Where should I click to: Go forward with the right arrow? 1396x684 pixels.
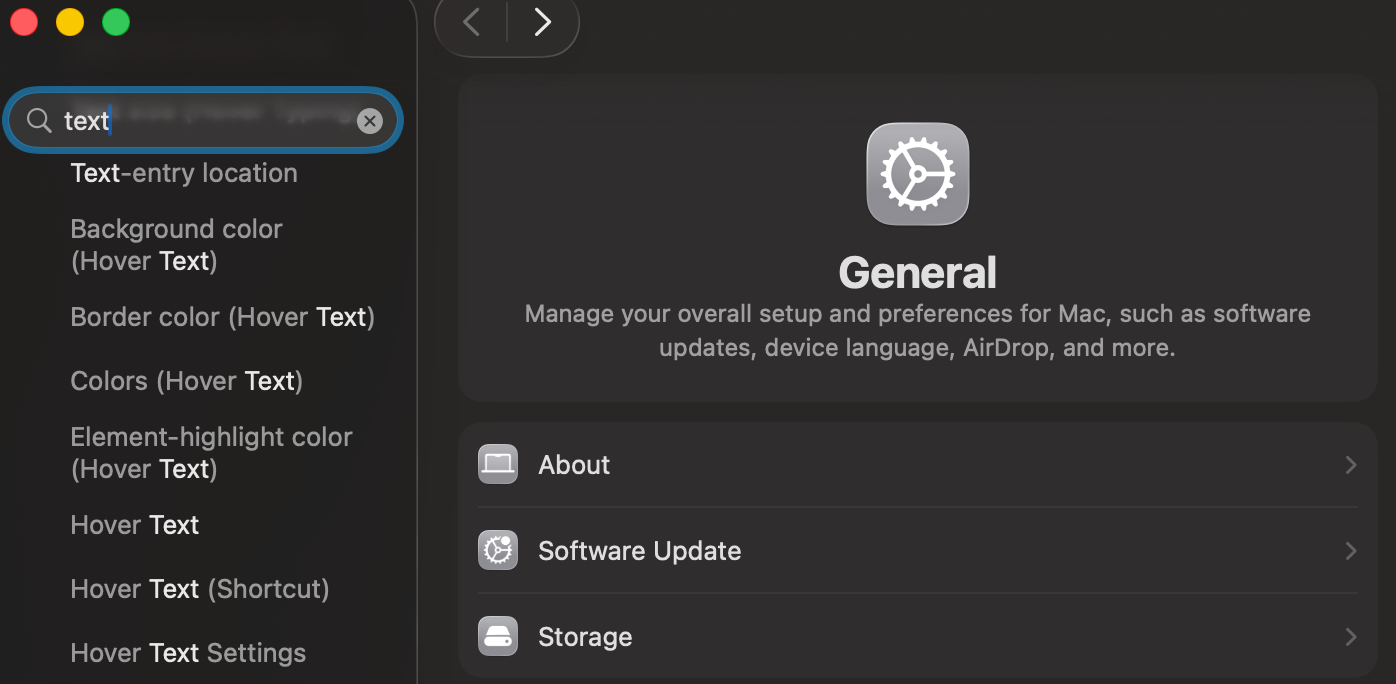(x=542, y=22)
